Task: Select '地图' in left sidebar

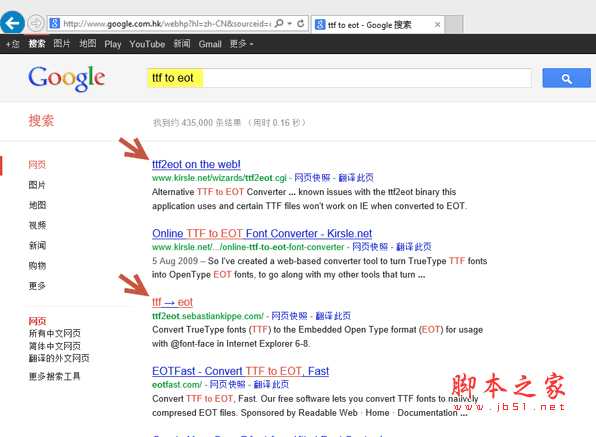Action: [37, 205]
